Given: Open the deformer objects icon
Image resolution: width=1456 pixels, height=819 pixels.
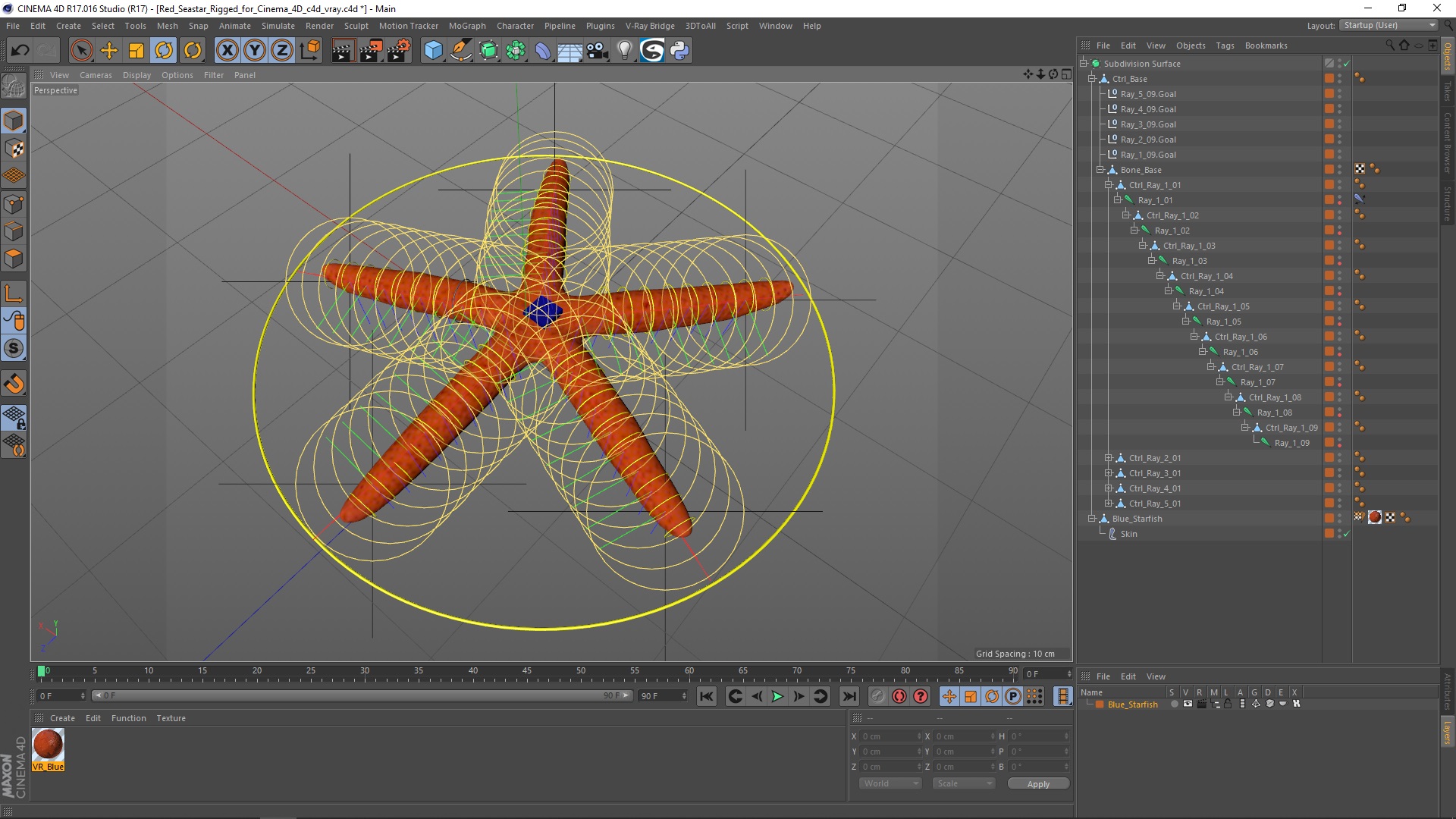Looking at the screenshot, I should coord(543,51).
